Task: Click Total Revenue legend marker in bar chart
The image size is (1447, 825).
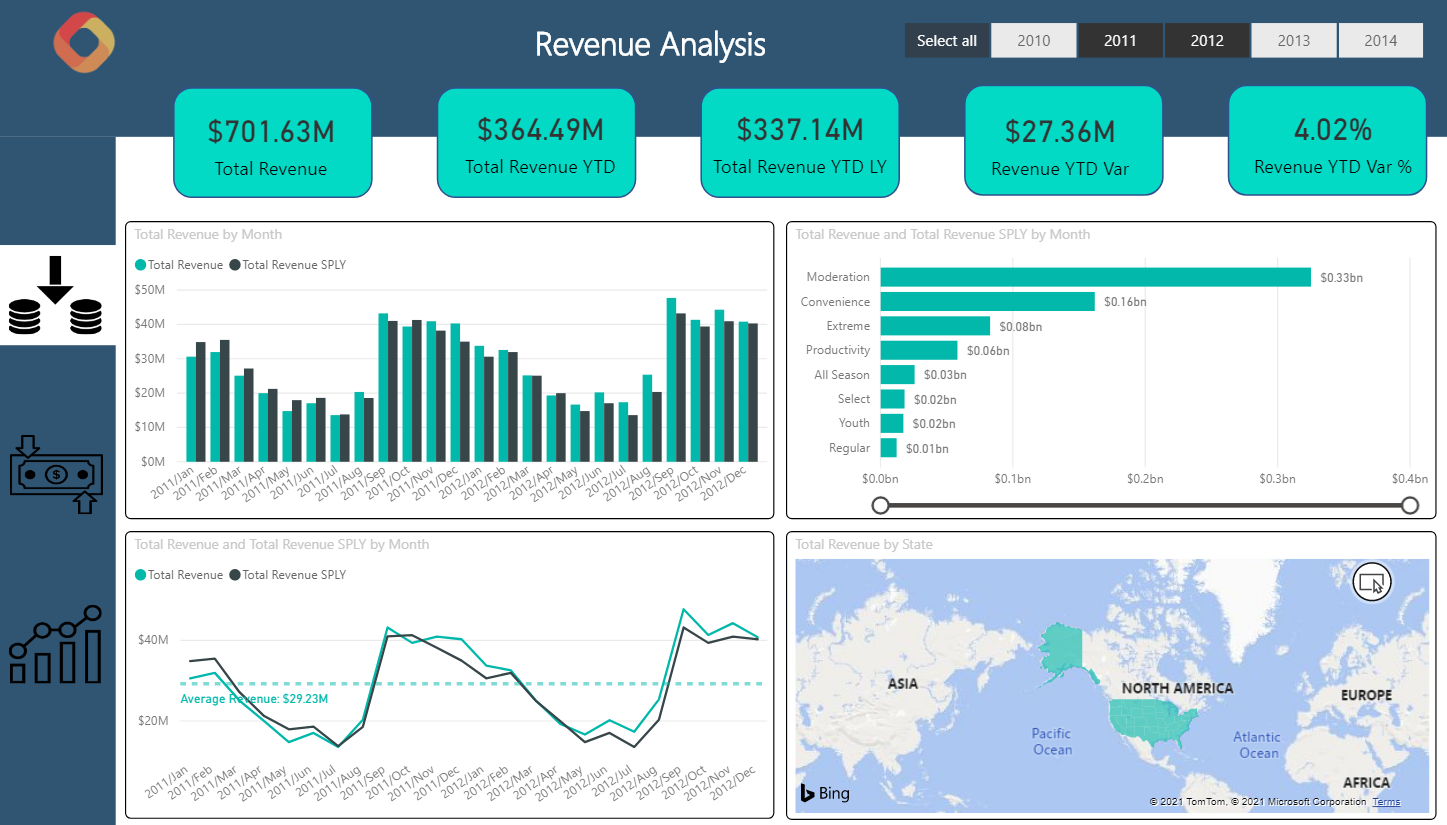Action: pyautogui.click(x=141, y=265)
